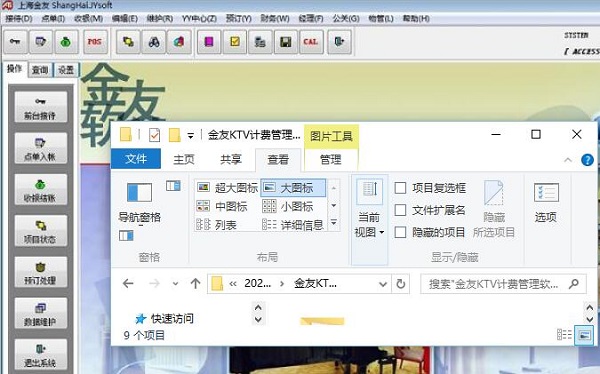Open the quick access toolbar customize arrow
This screenshot has height=374, width=600.
[x=191, y=136]
